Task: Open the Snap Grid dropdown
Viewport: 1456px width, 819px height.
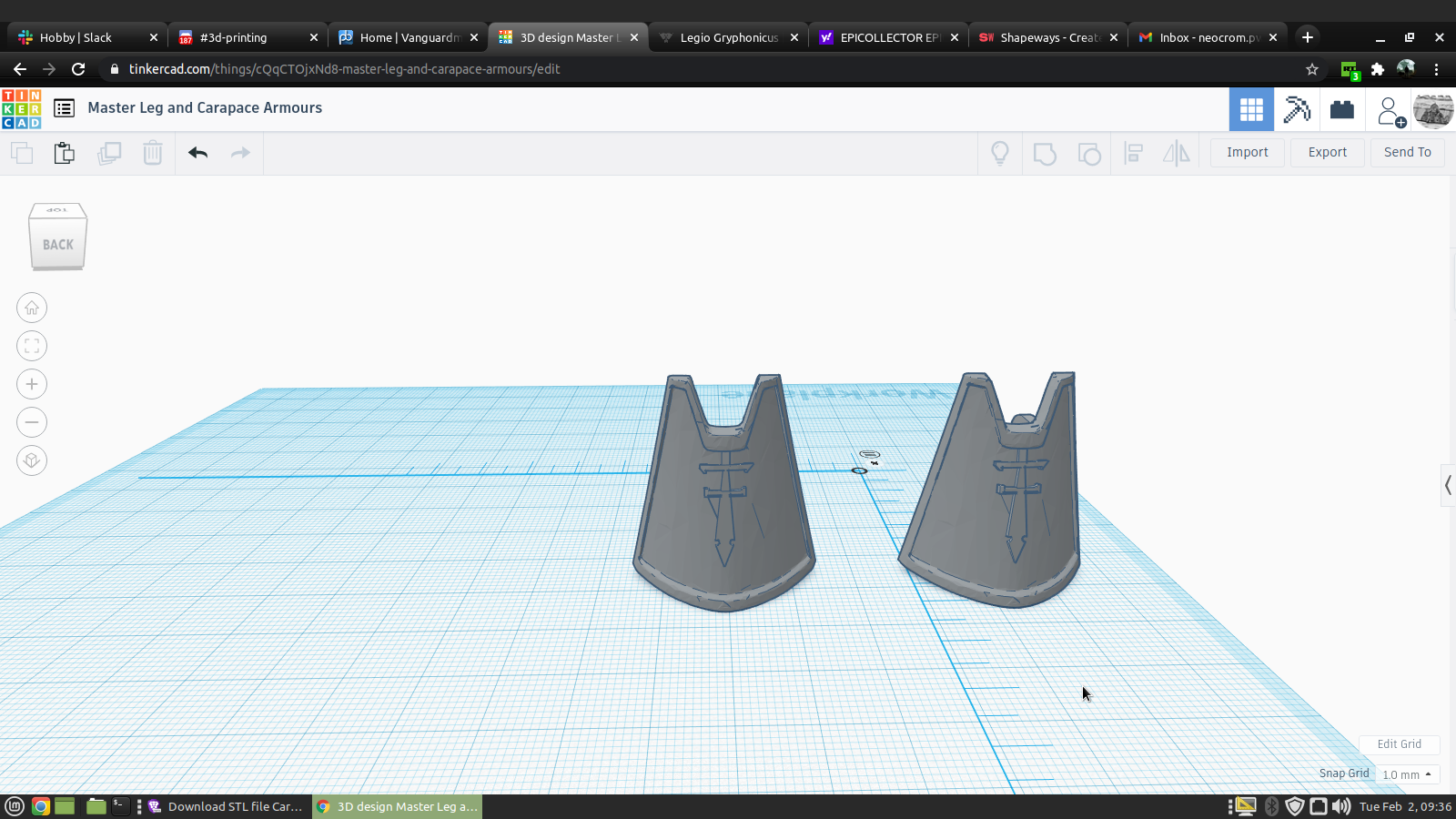Action: tap(1407, 774)
